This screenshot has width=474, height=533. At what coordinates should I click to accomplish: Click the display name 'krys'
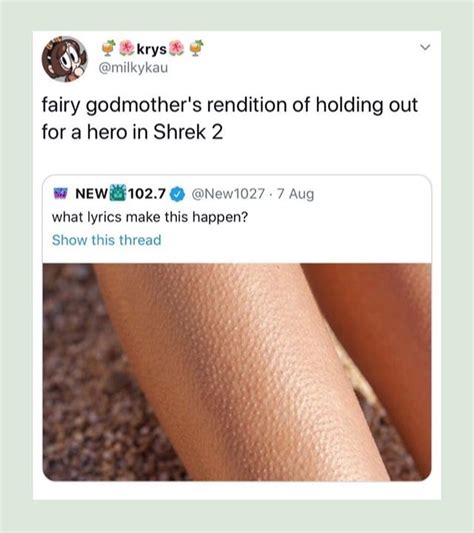point(152,49)
